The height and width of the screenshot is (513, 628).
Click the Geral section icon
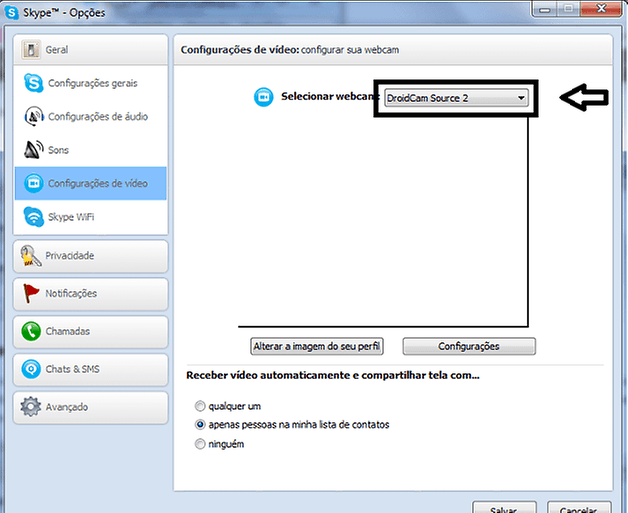31,50
